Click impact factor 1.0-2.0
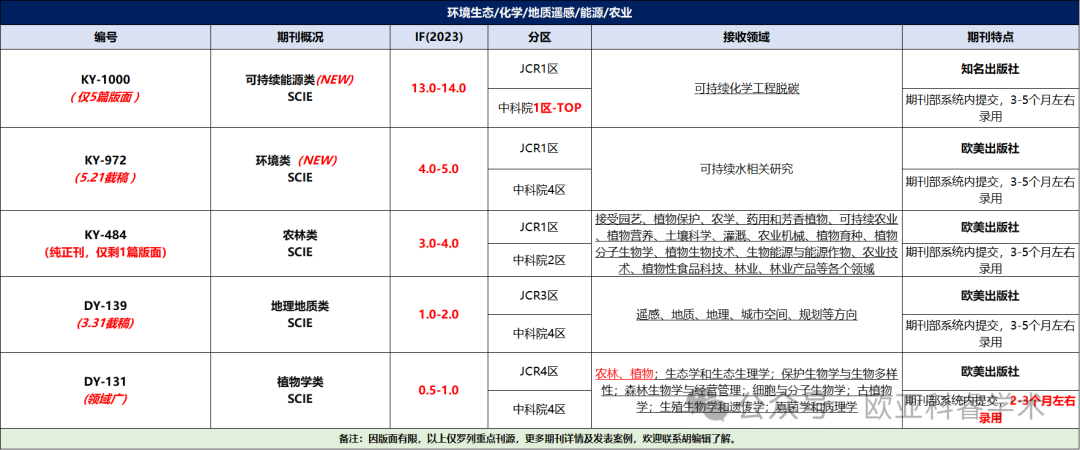This screenshot has width=1080, height=450. click(438, 314)
